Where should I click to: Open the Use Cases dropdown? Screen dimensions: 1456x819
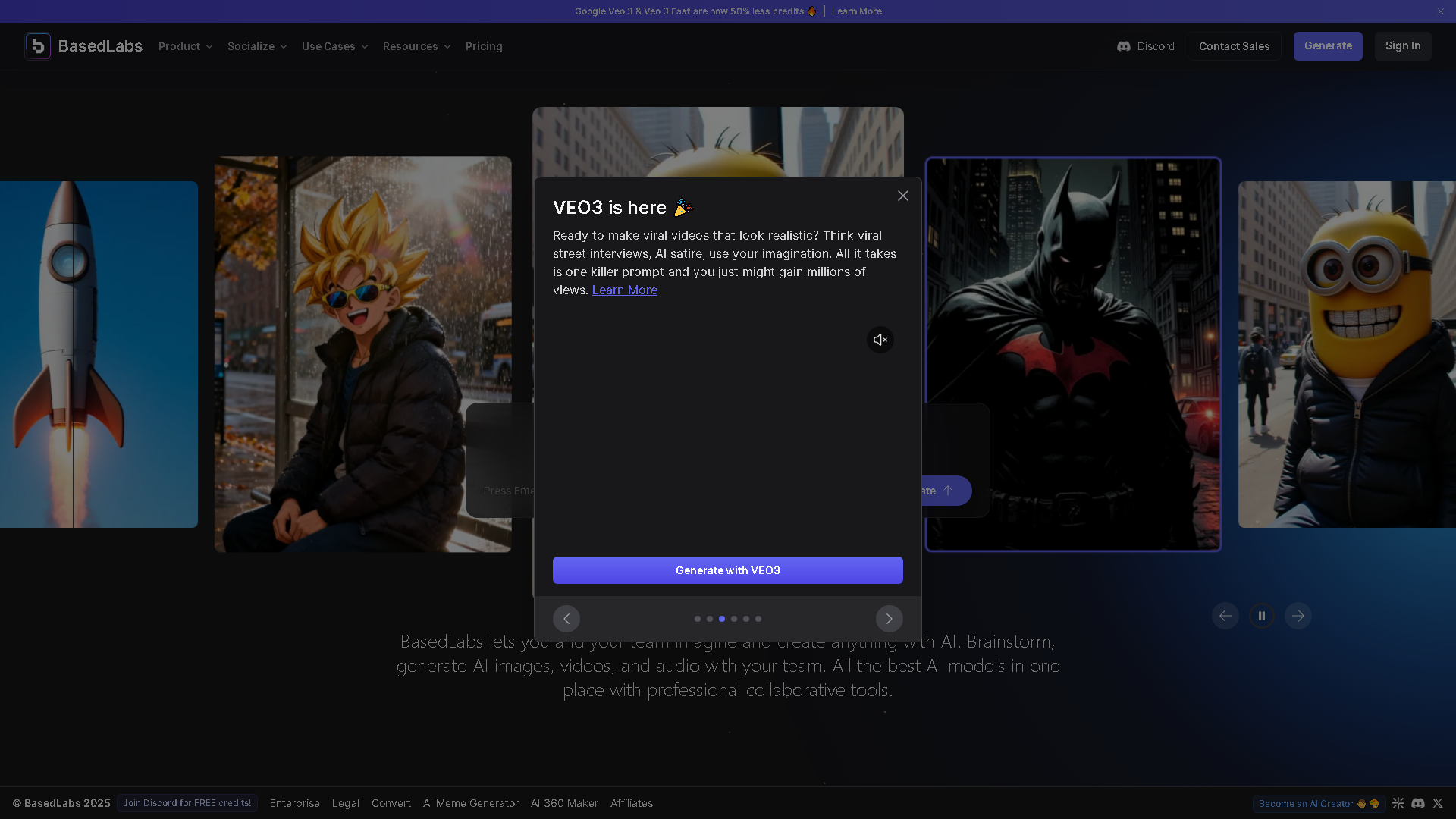pyautogui.click(x=334, y=46)
